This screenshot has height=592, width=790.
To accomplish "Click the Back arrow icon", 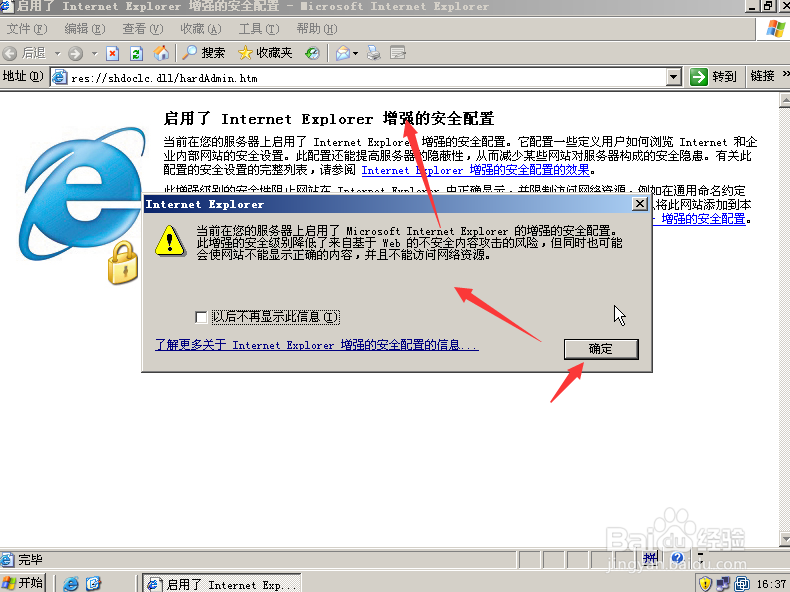I will tap(10, 53).
